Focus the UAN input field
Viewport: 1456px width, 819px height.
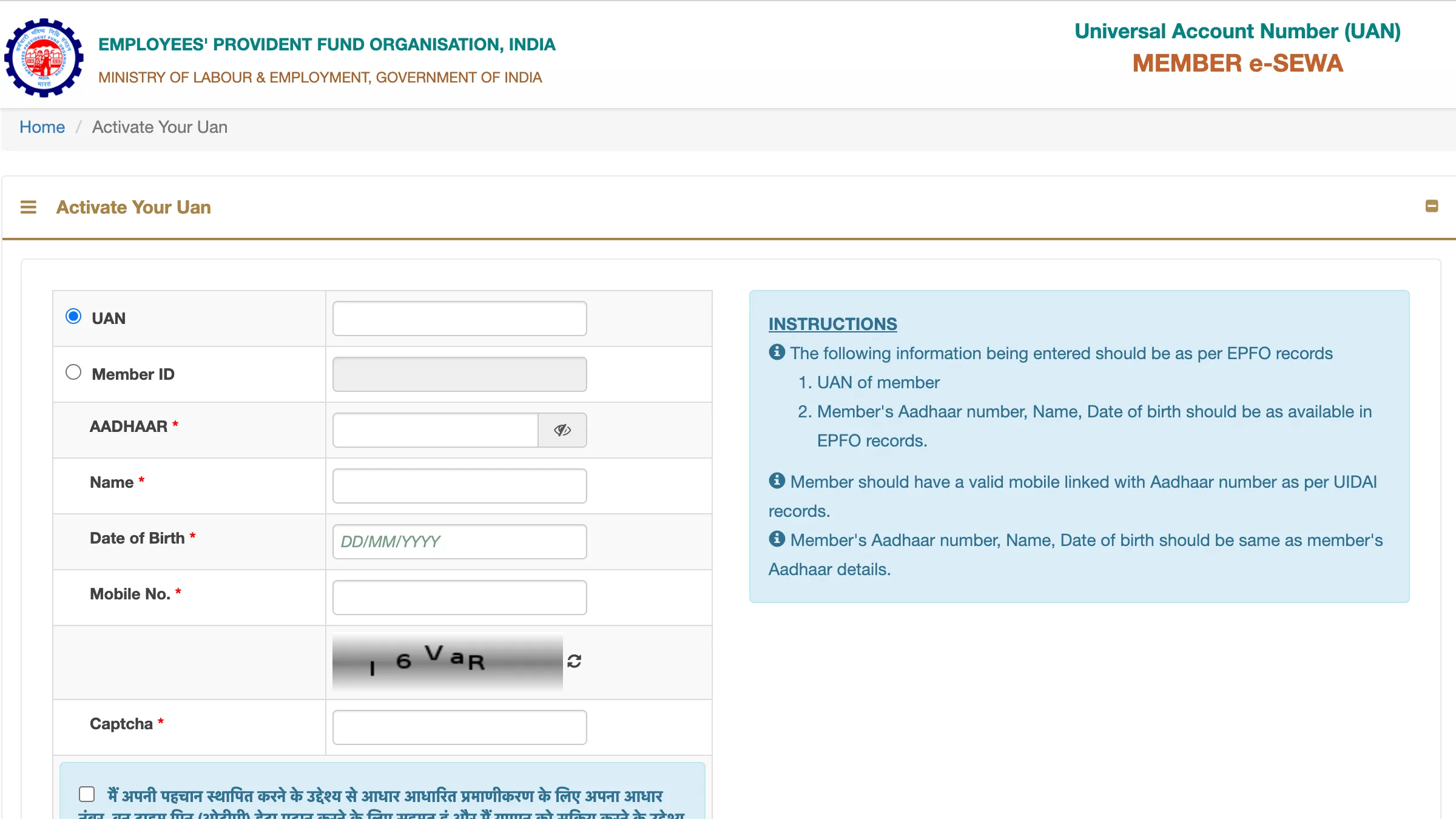click(459, 318)
